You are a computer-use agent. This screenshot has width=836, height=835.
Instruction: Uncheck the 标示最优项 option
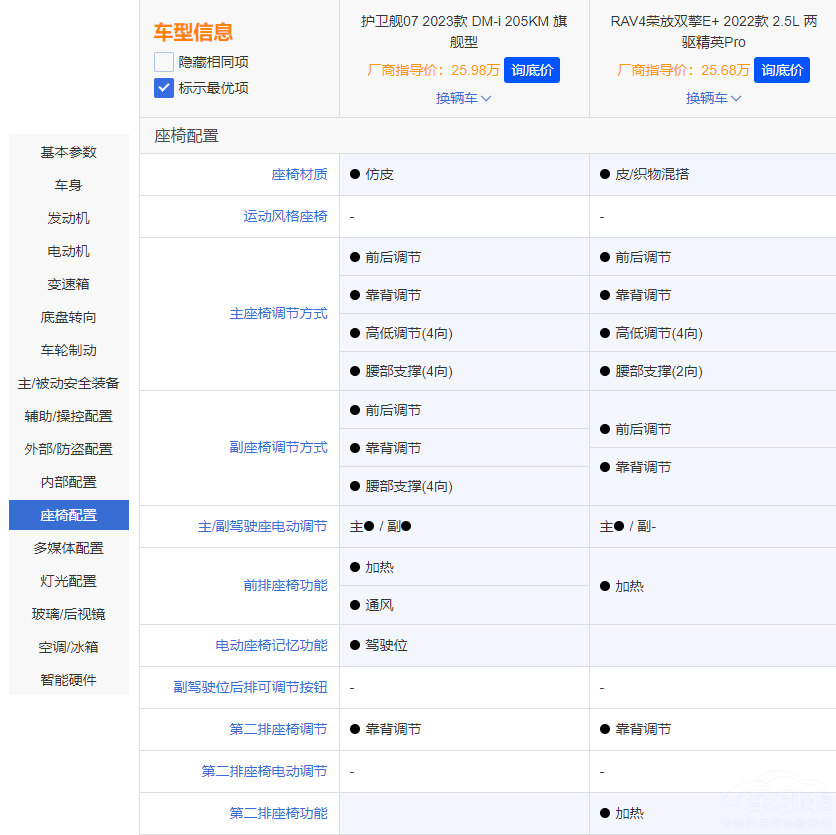pyautogui.click(x=163, y=88)
